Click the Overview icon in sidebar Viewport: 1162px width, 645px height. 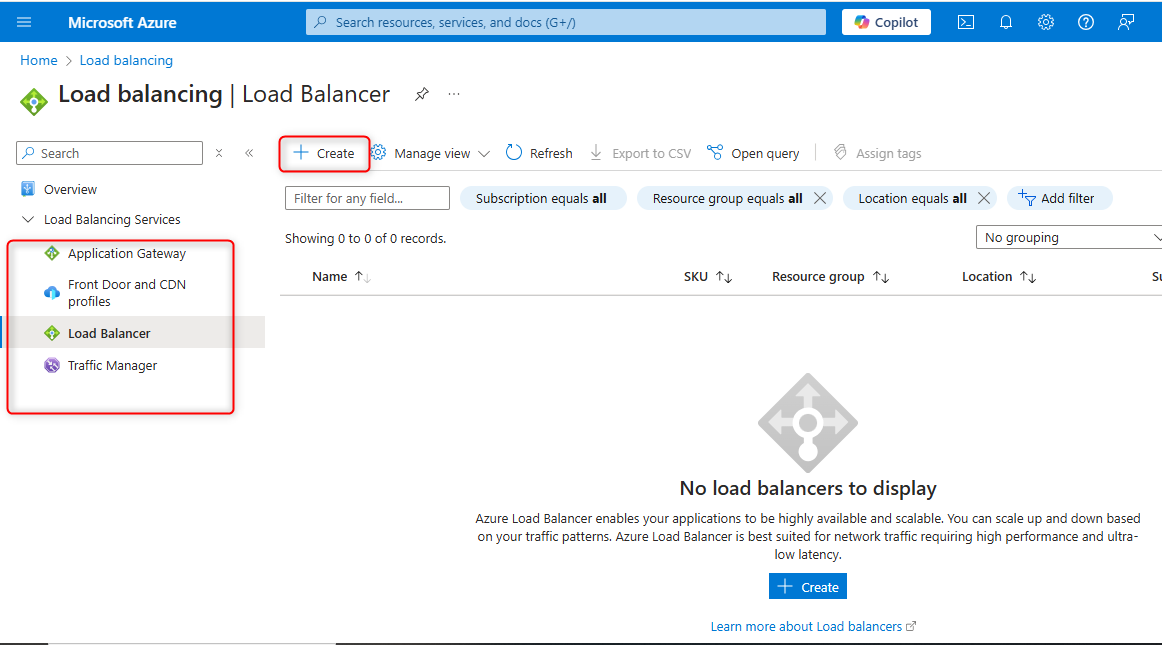(x=27, y=189)
